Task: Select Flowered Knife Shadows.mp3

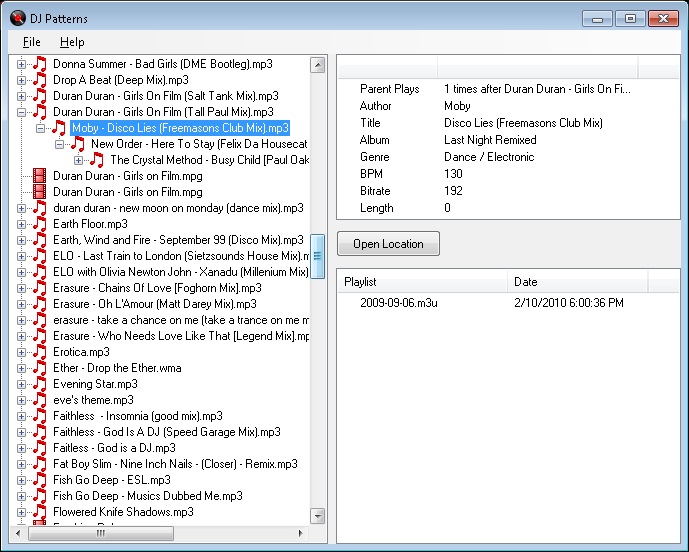Action: pyautogui.click(x=123, y=512)
